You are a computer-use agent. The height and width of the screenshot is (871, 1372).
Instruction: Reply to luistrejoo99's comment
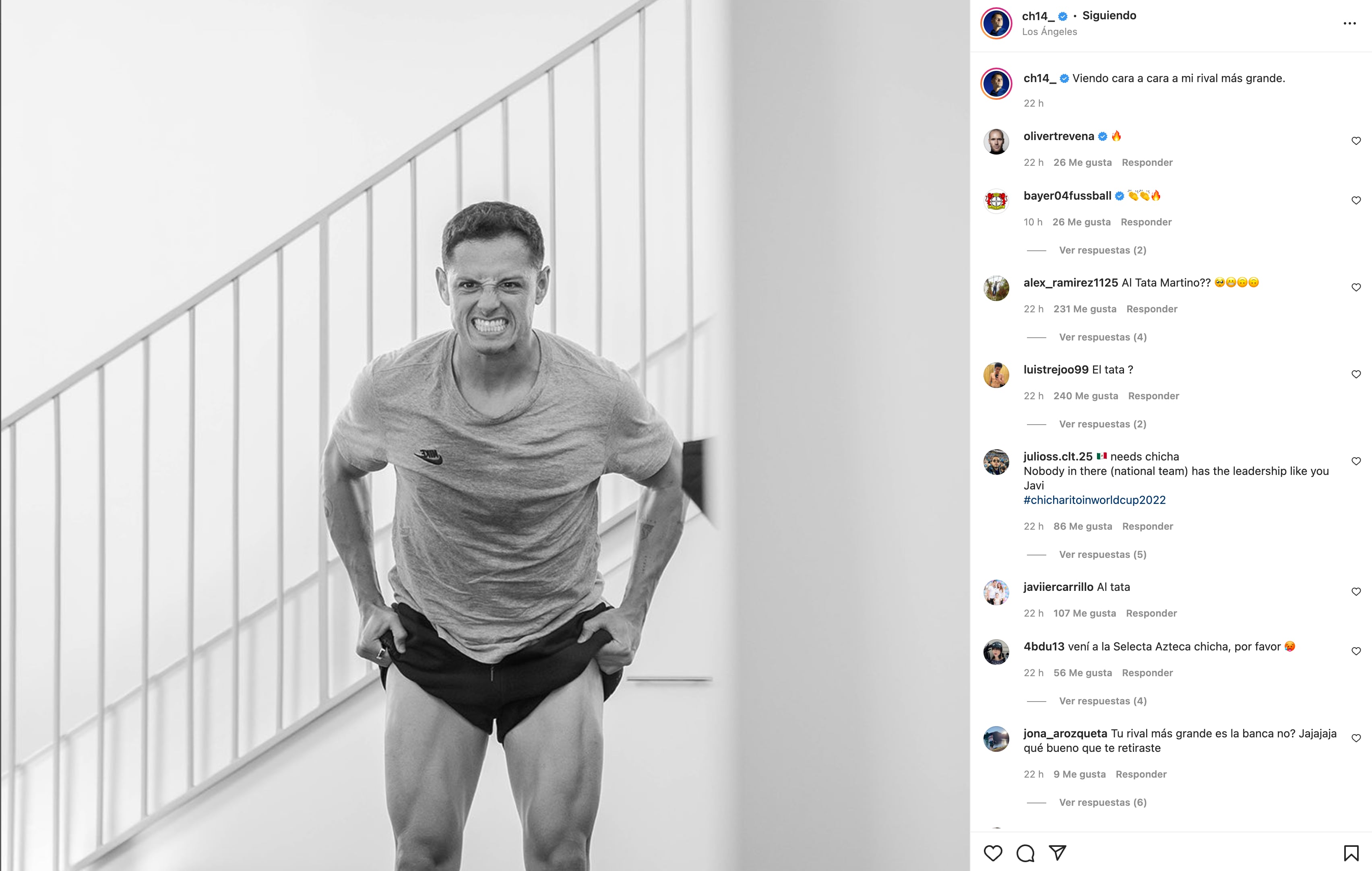coord(1153,396)
